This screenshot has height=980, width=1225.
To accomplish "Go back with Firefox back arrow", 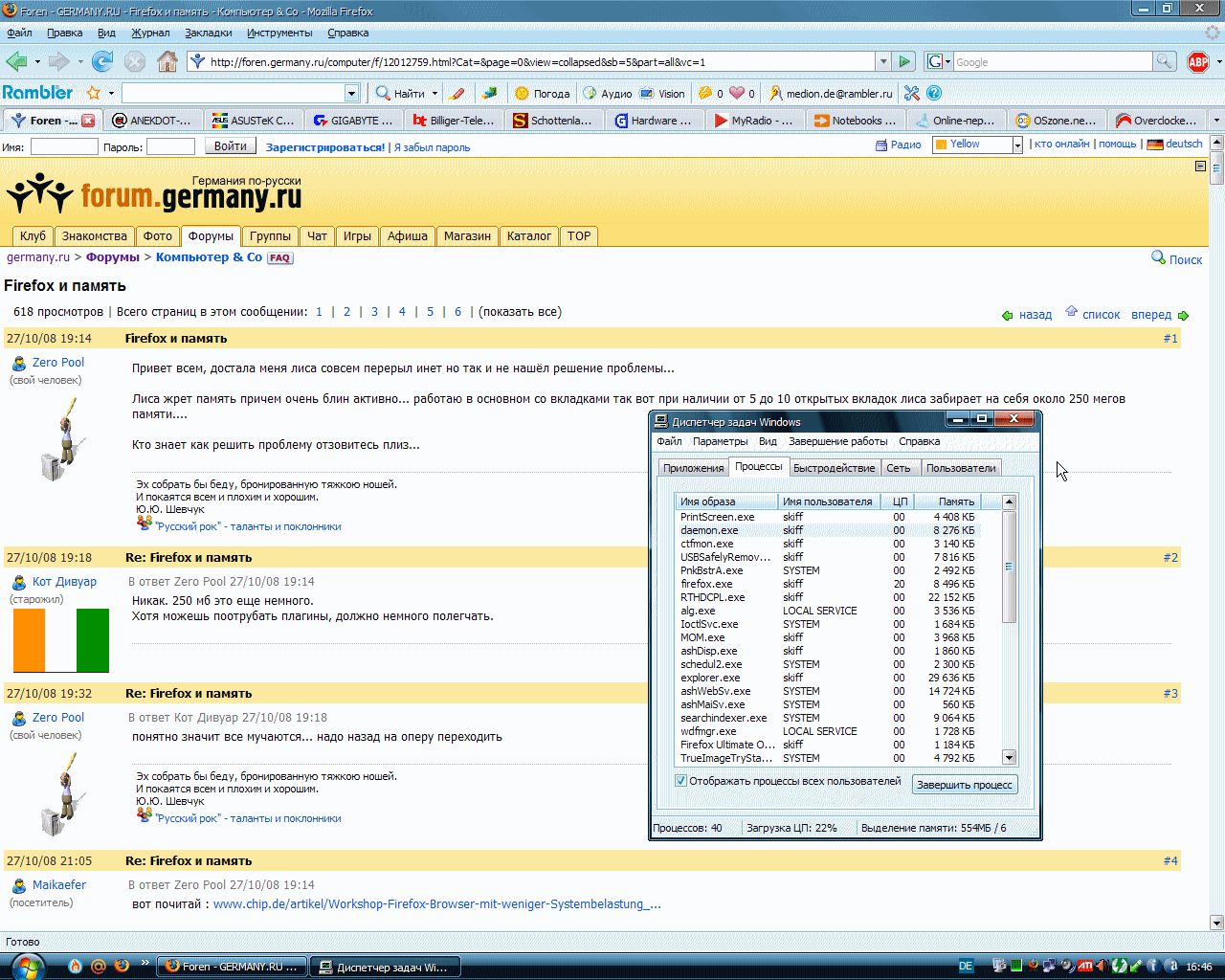I will click(16, 62).
